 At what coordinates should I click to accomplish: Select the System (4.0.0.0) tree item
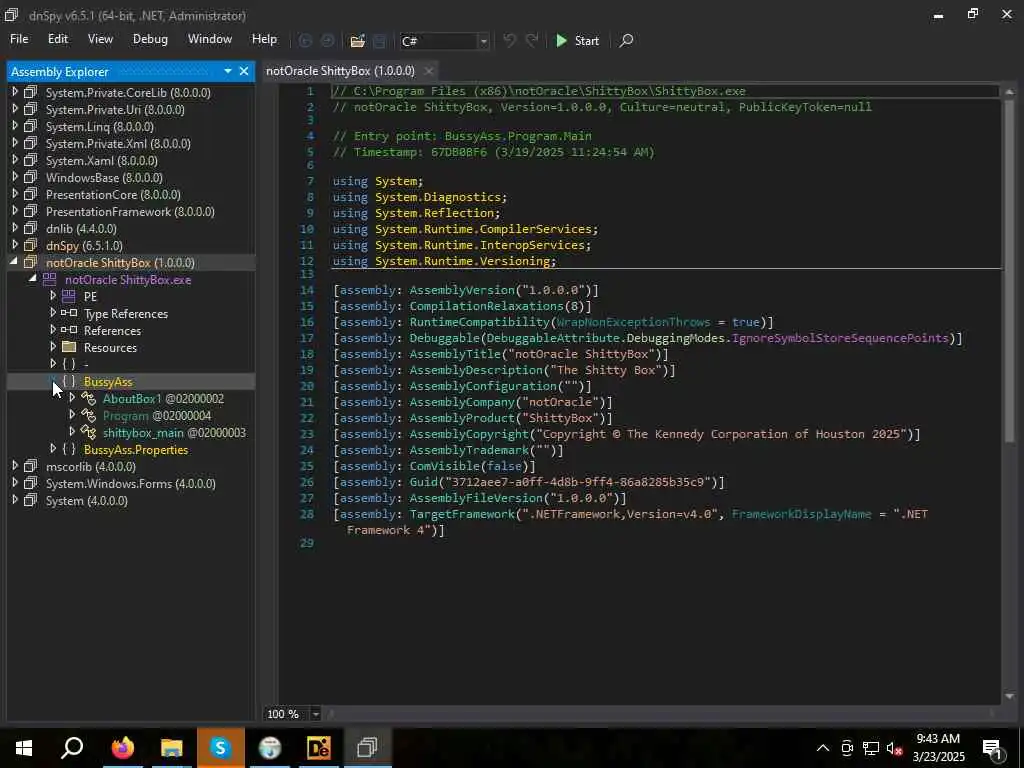click(87, 500)
